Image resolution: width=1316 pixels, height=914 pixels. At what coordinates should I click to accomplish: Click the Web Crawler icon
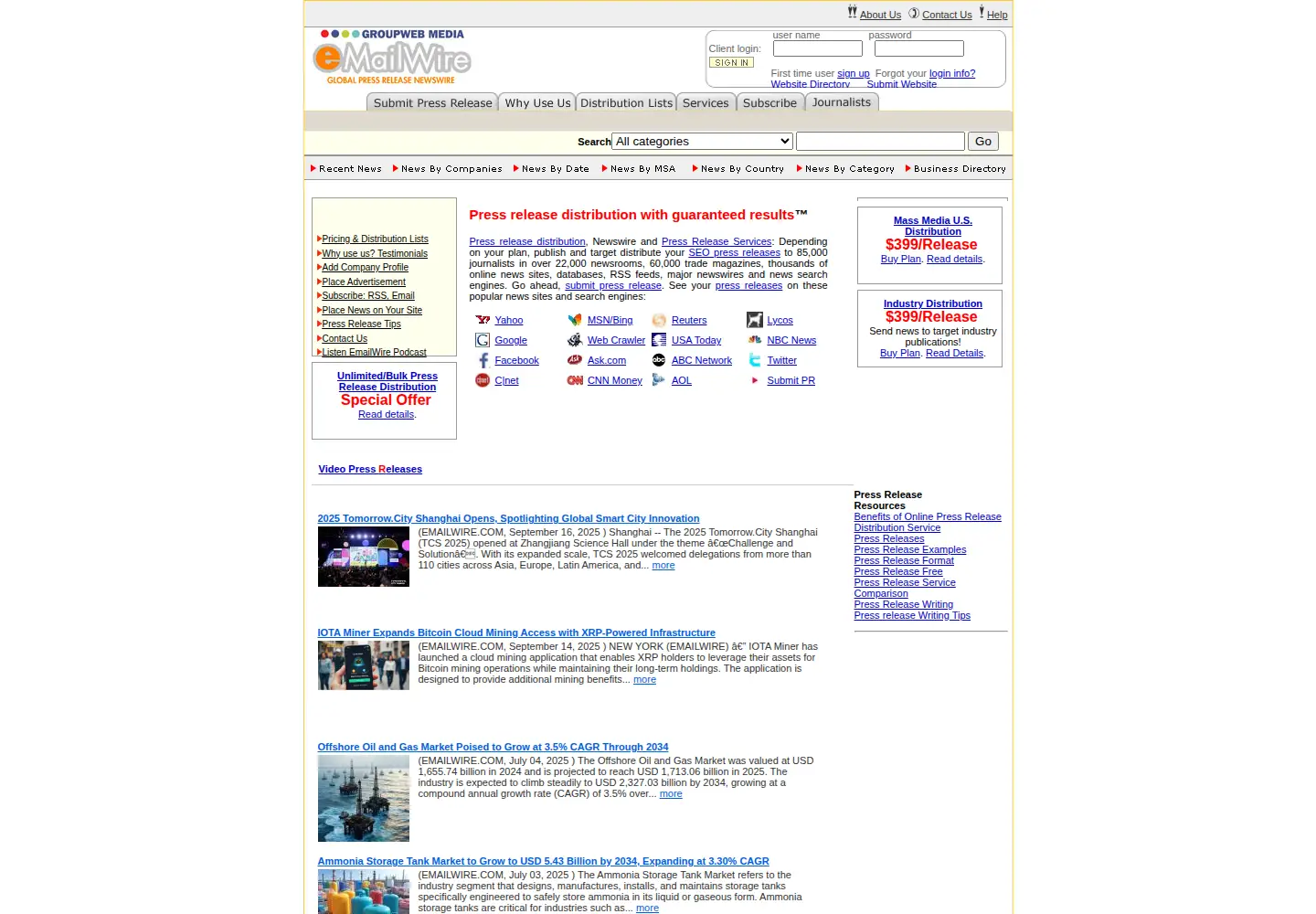pos(575,340)
